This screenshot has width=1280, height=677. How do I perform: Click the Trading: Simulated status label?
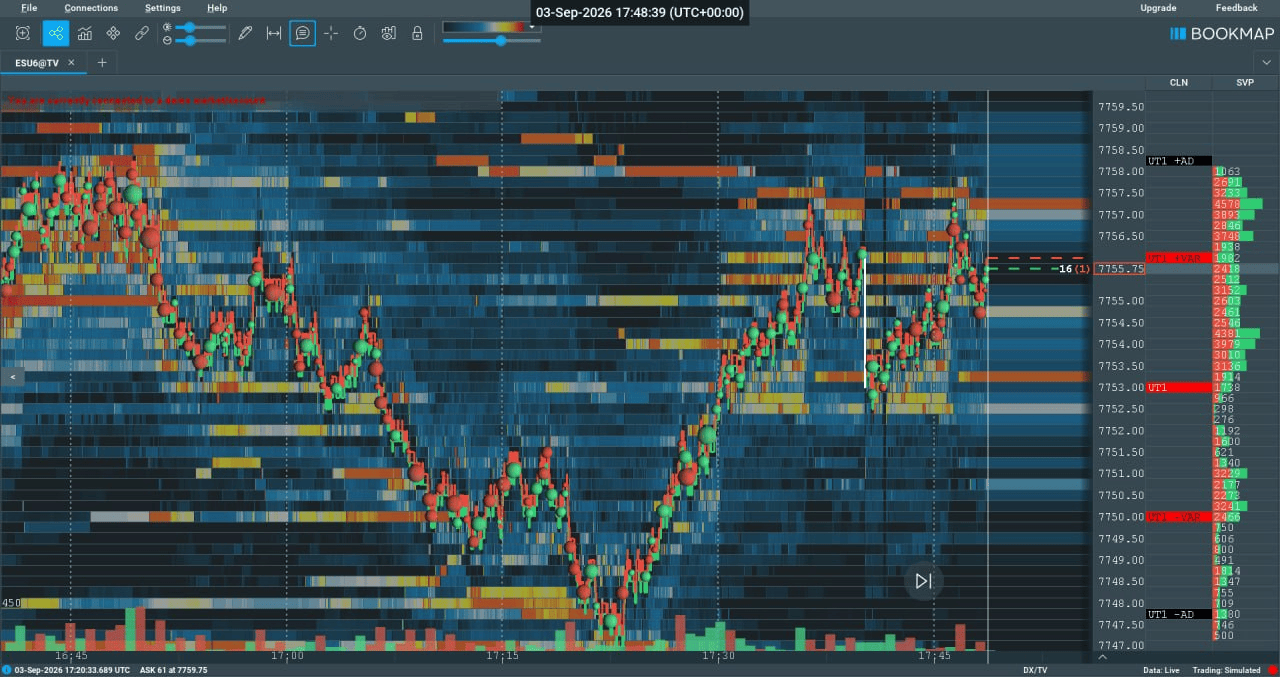(x=1227, y=670)
